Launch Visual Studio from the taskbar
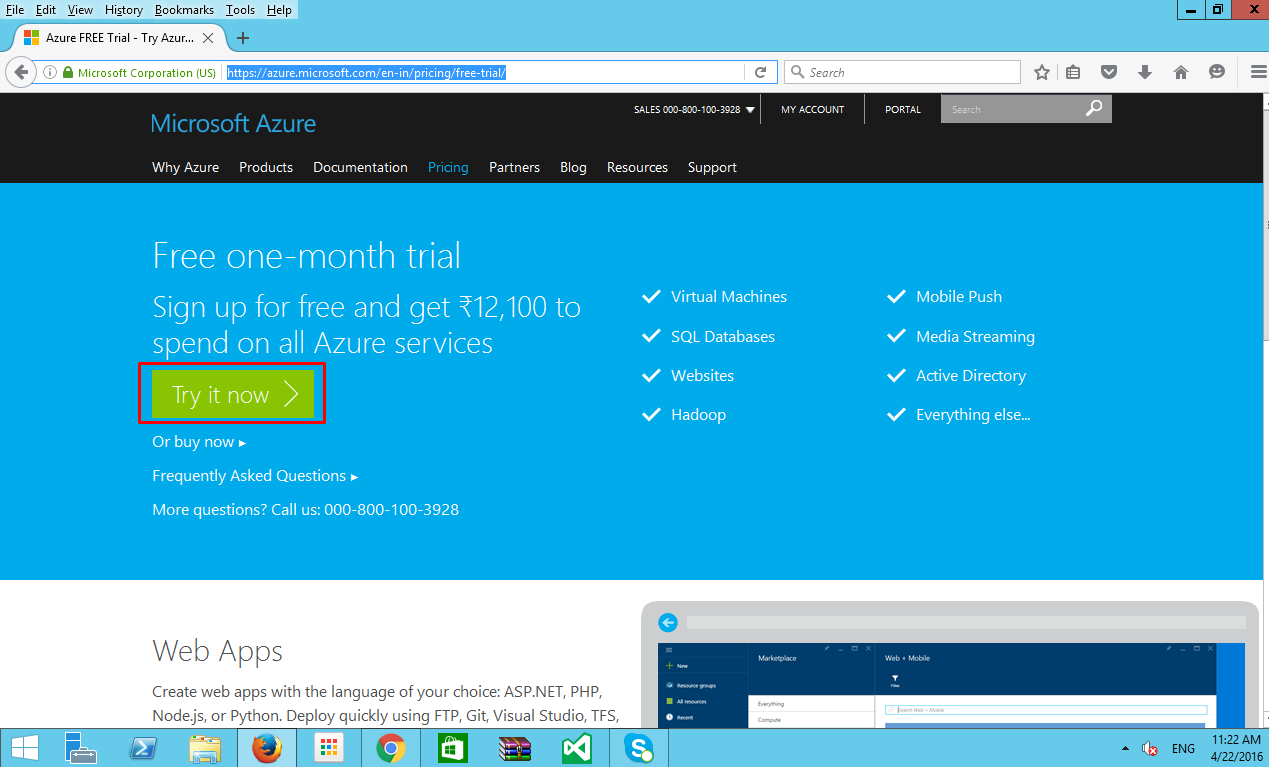This screenshot has height=767, width=1269. [576, 747]
